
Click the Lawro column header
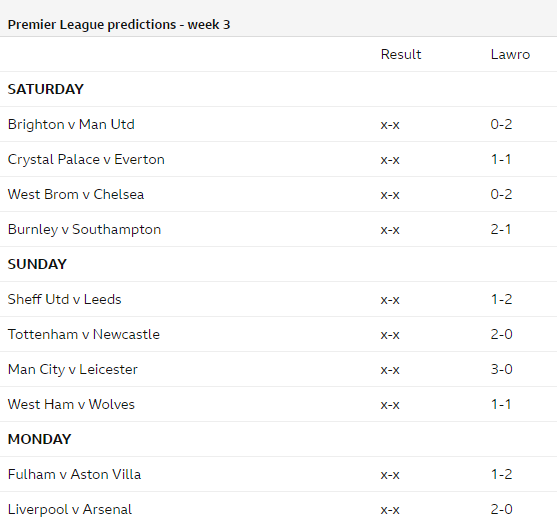[510, 54]
